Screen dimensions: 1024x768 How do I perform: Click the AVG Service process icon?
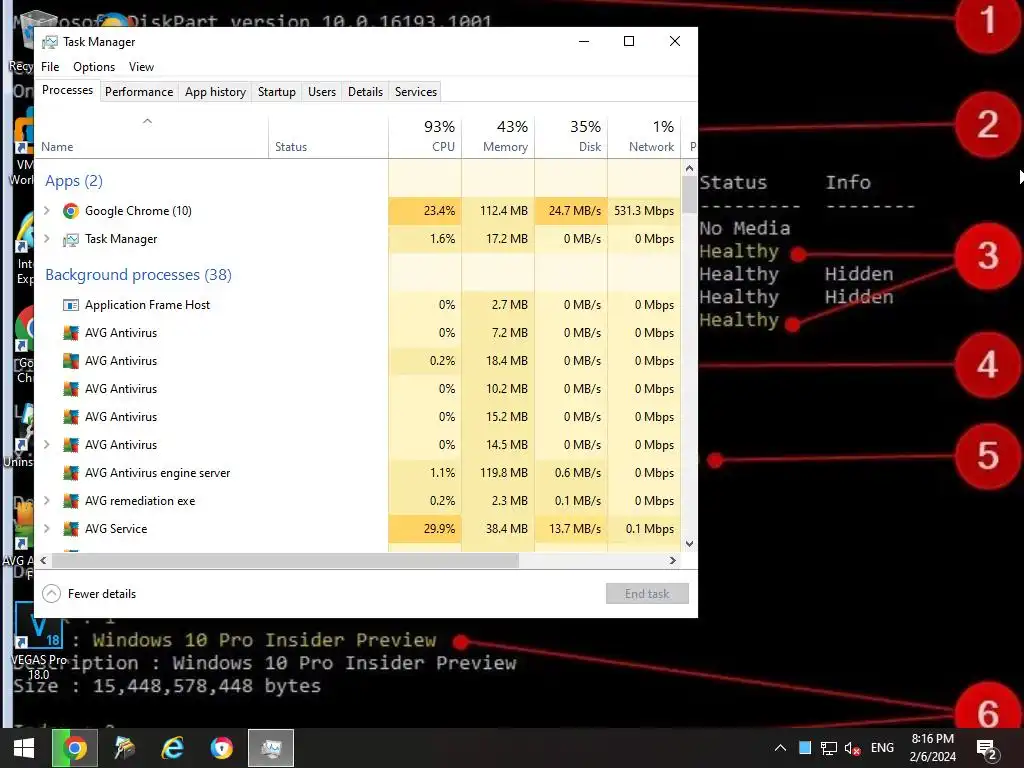(71, 529)
